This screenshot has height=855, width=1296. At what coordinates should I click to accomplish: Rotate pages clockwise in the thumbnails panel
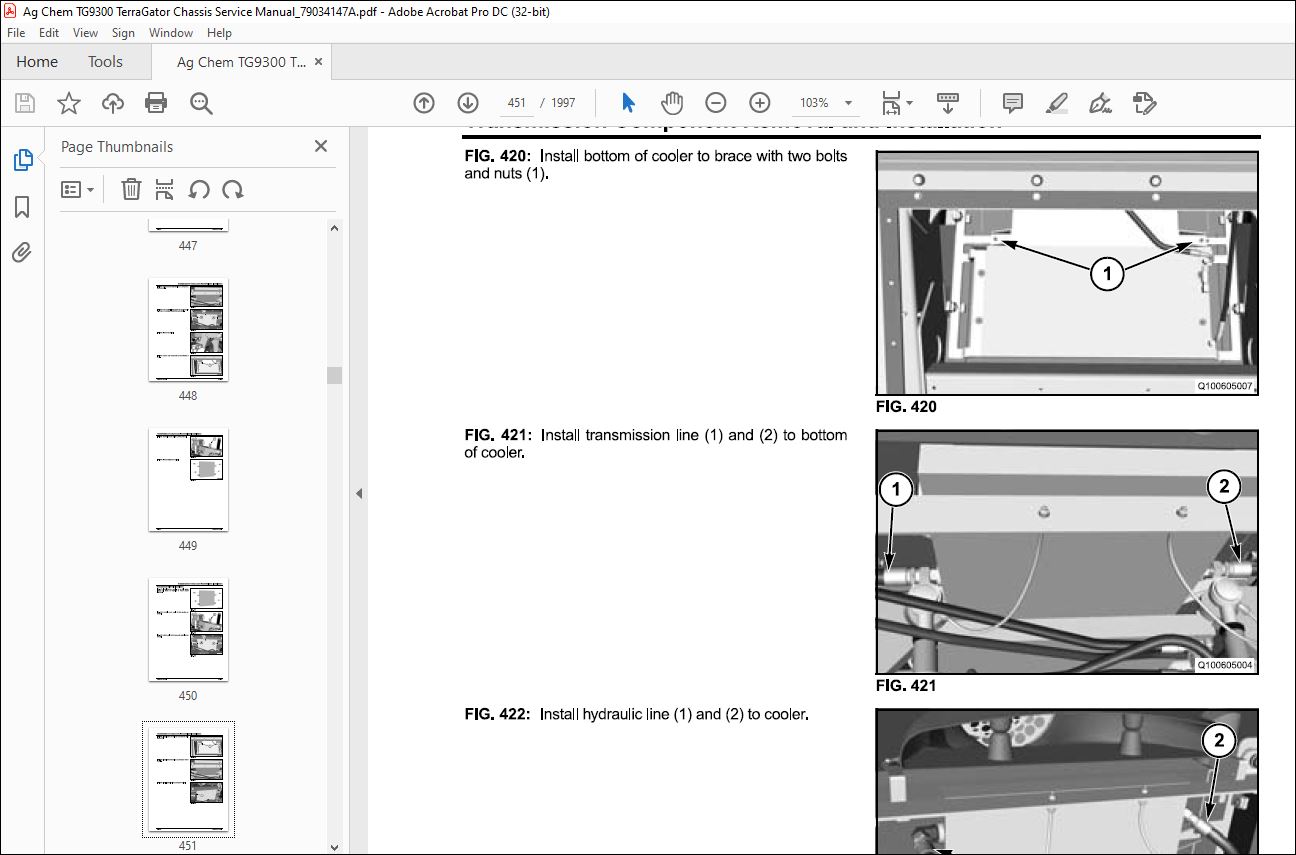click(232, 189)
